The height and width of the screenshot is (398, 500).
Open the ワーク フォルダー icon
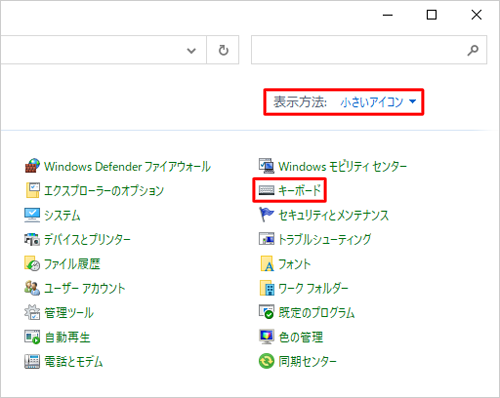point(267,288)
